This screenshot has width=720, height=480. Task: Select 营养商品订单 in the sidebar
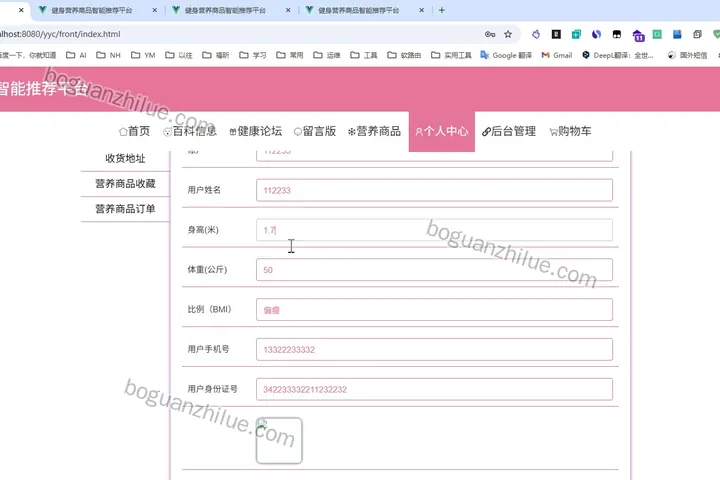[125, 209]
